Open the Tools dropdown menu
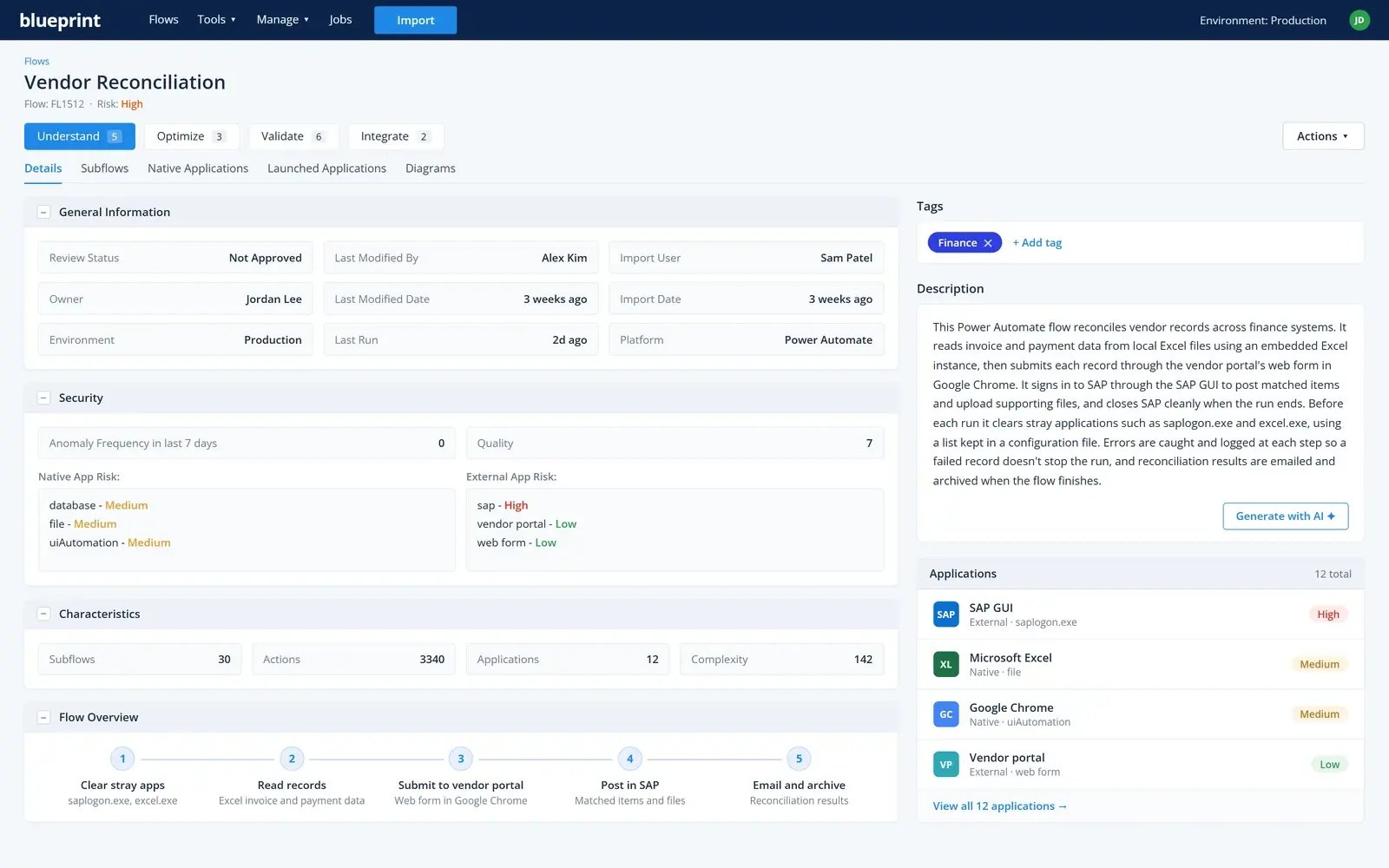Viewport: 1389px width, 868px height. [216, 19]
